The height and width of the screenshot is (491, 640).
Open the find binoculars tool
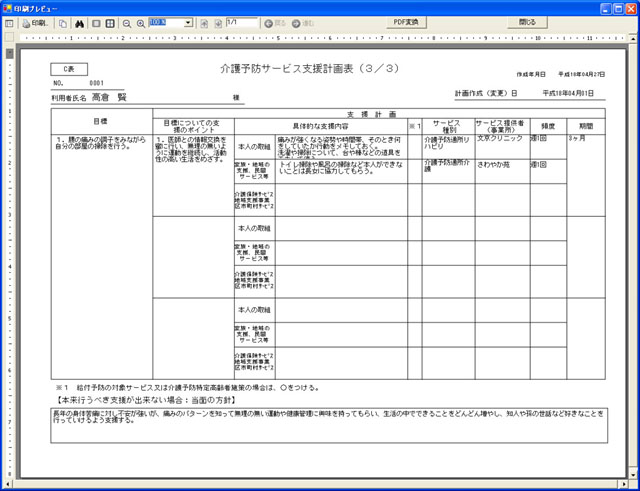(79, 22)
